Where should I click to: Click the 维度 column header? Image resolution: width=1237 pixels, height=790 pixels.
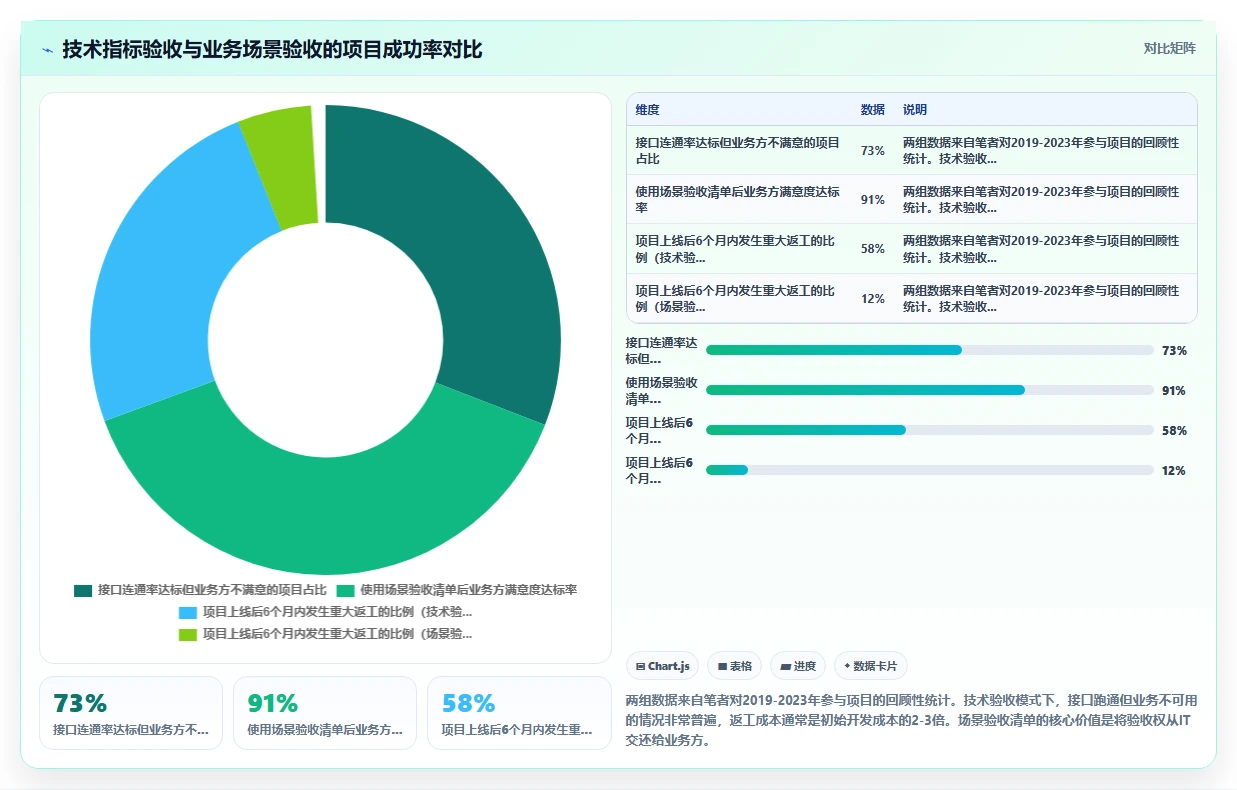tap(647, 110)
